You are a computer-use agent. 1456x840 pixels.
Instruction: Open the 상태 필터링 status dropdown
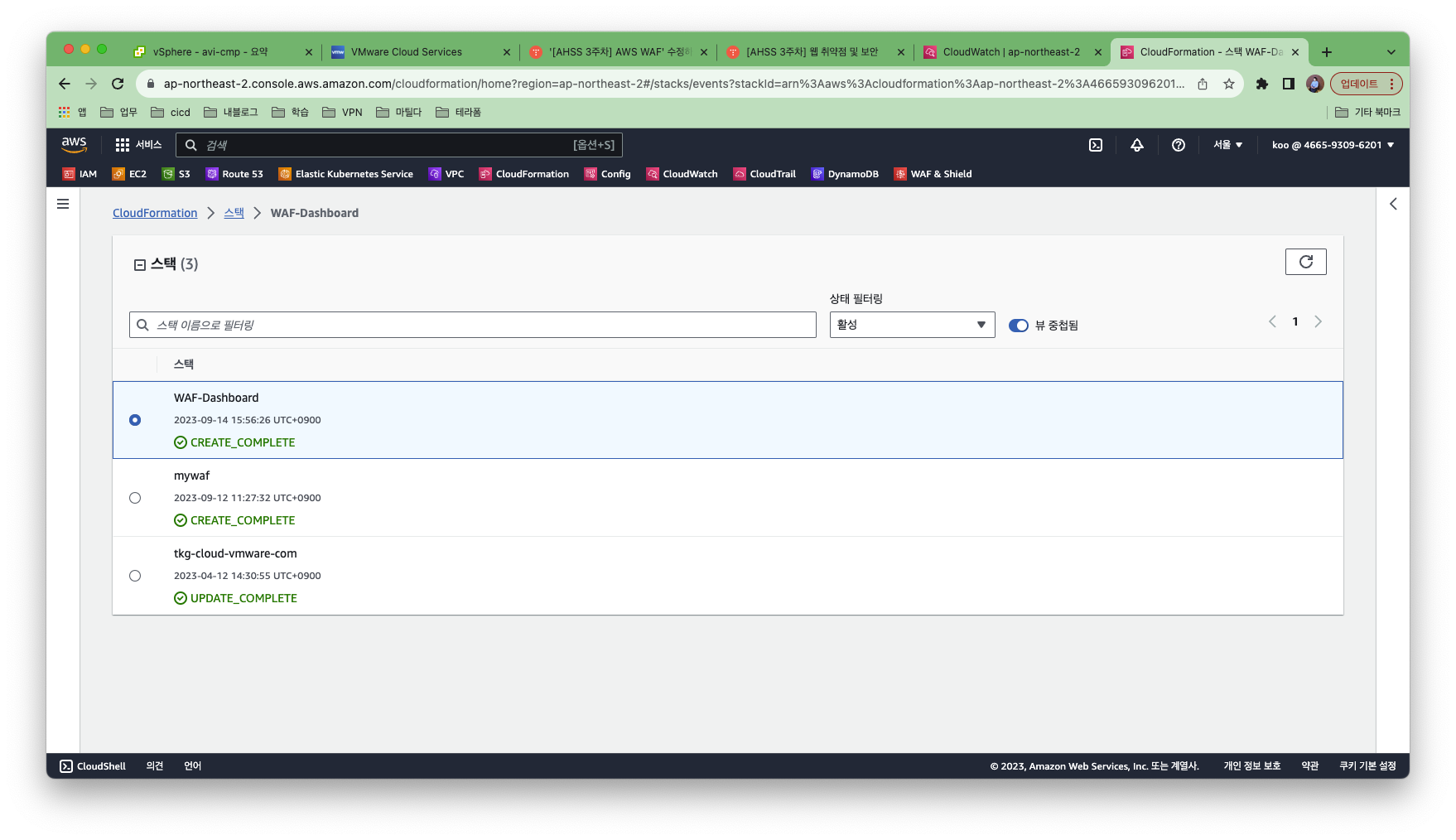[x=912, y=325]
